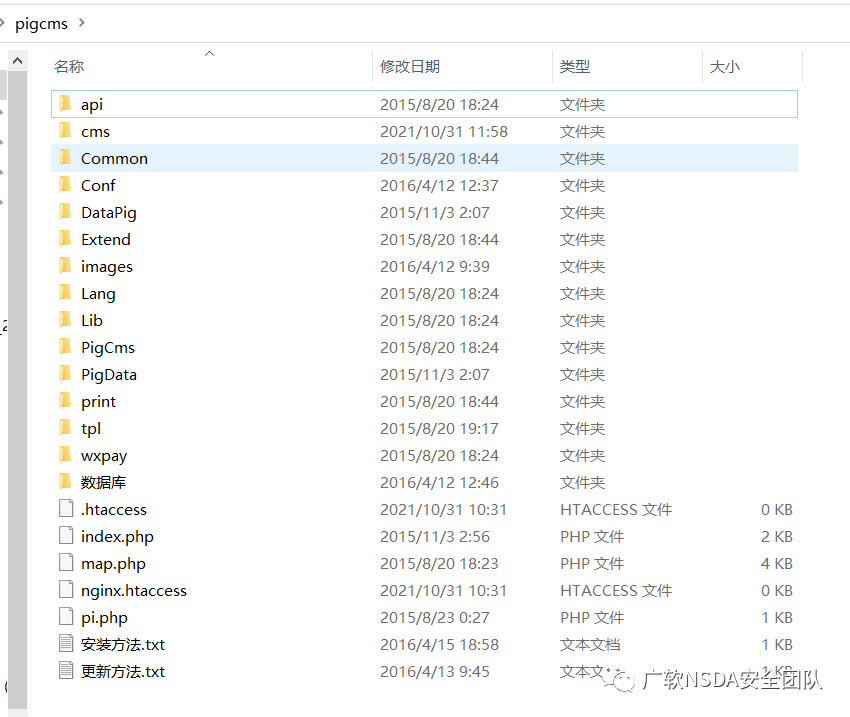Select the wxpay folder name
Screen dimensions: 850x717
104,456
